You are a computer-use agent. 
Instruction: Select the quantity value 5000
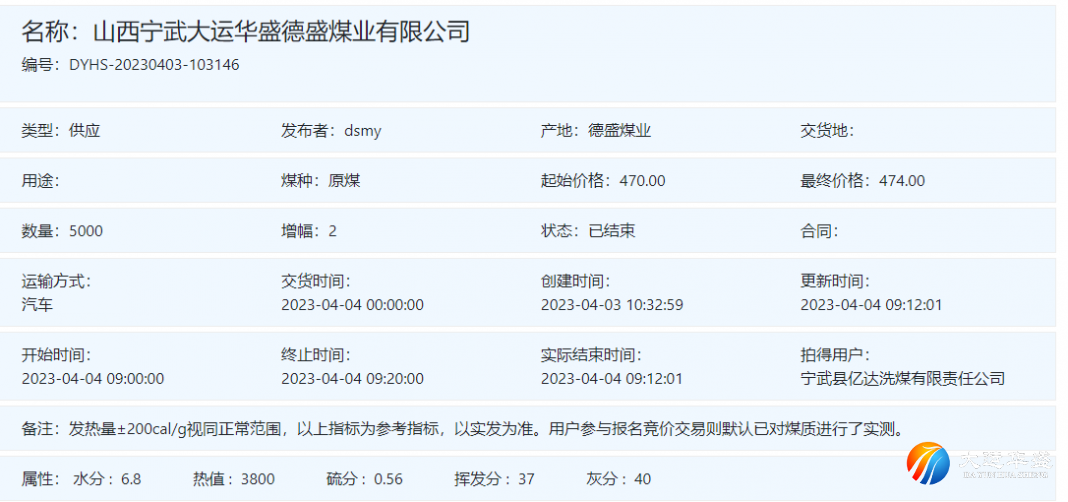pyautogui.click(x=86, y=231)
